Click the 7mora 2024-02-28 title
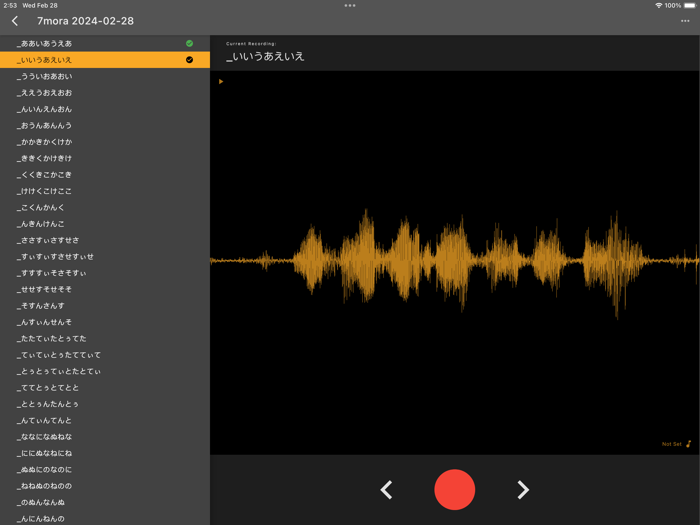This screenshot has width=700, height=525. tap(85, 21)
